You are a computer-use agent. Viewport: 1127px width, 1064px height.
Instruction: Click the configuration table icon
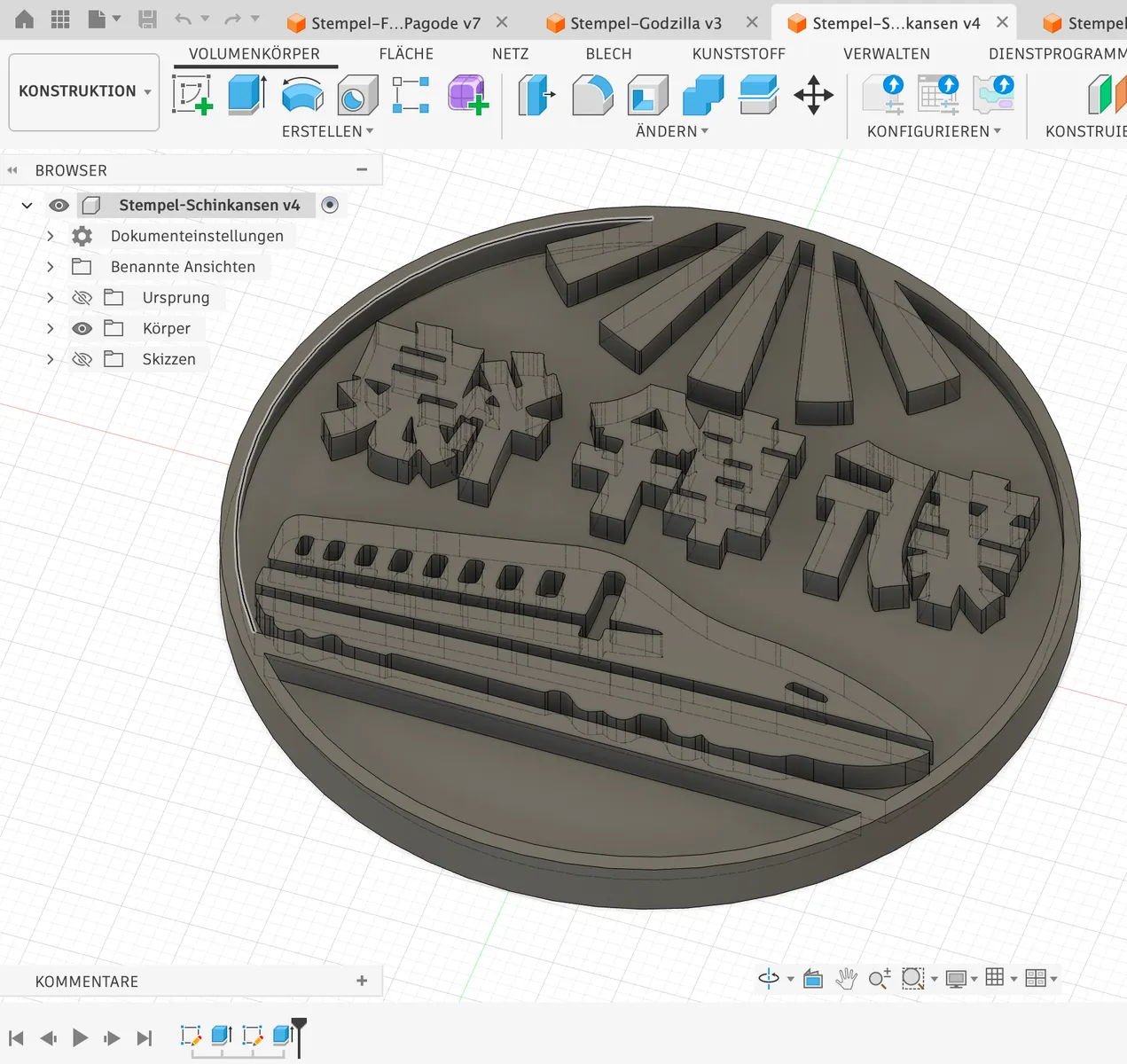tap(939, 95)
